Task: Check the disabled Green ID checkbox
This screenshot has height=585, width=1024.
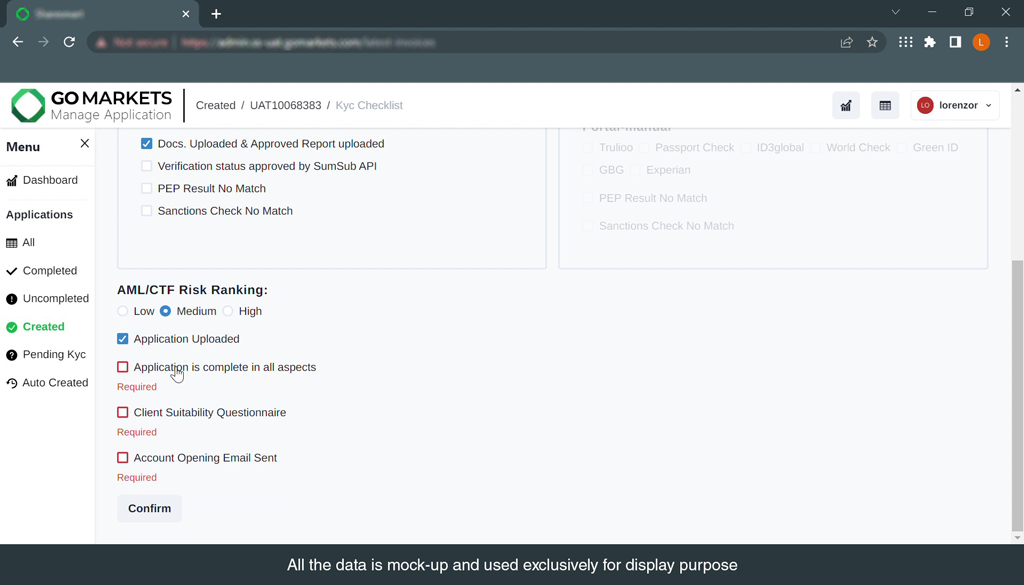Action: click(901, 148)
